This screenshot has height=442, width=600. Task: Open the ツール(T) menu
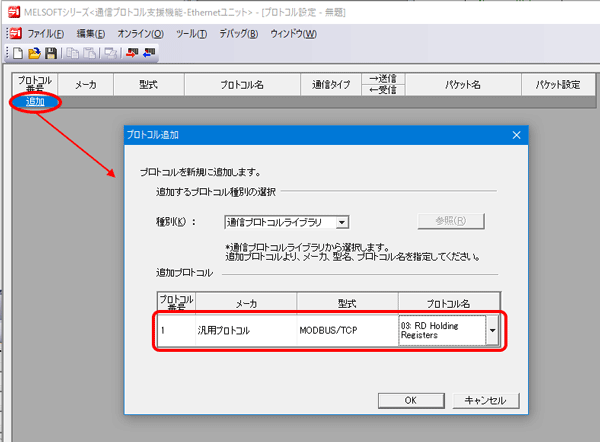(191, 34)
